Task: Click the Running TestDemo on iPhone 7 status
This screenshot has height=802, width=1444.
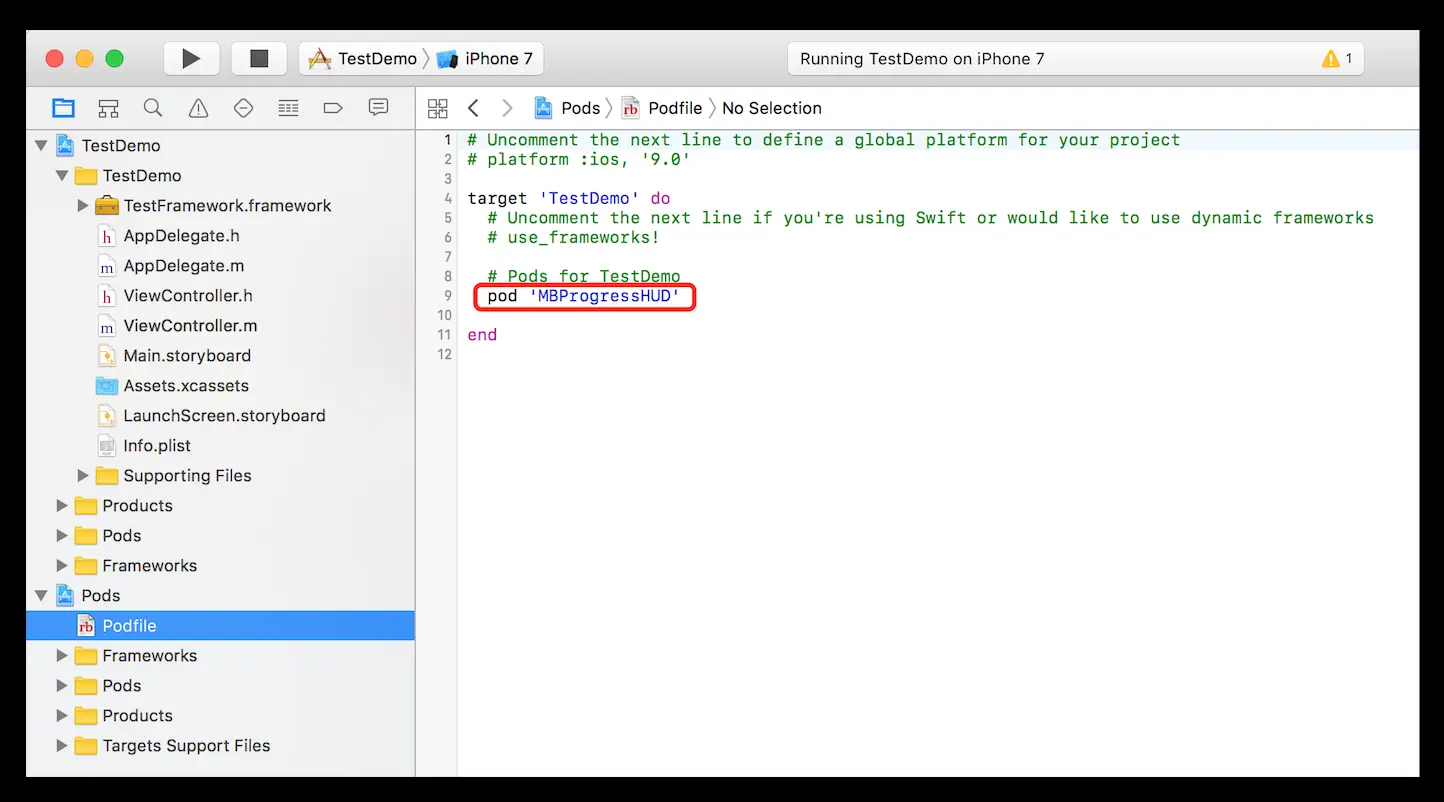Action: point(922,59)
